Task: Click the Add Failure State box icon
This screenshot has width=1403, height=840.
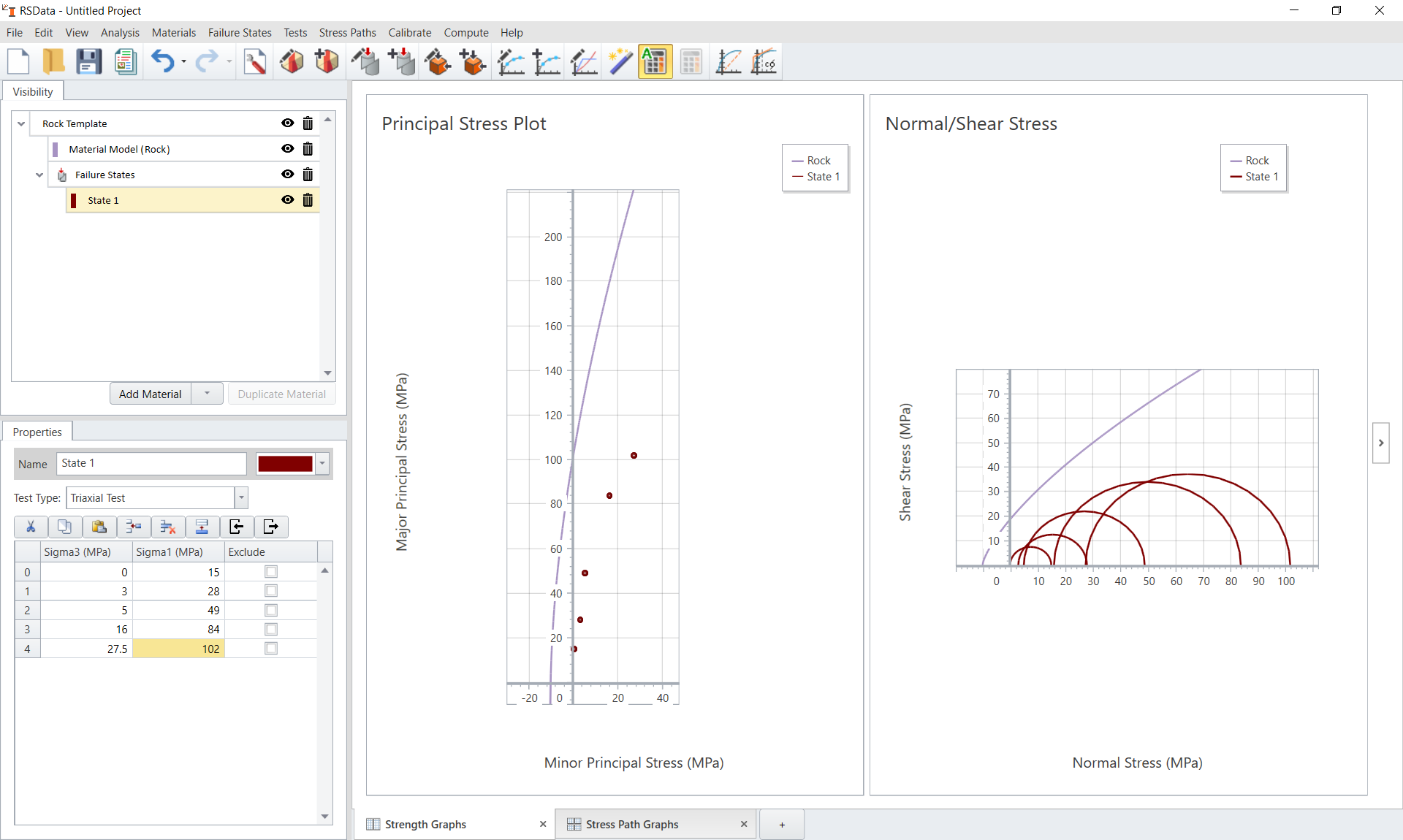Action: [x=472, y=61]
